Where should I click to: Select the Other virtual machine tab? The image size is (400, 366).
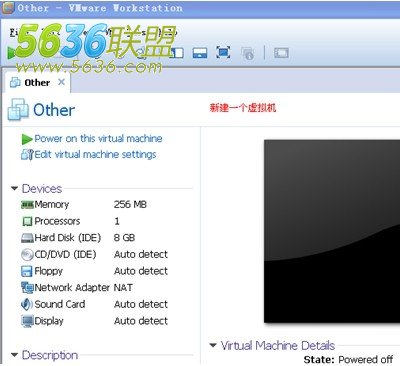[37, 82]
